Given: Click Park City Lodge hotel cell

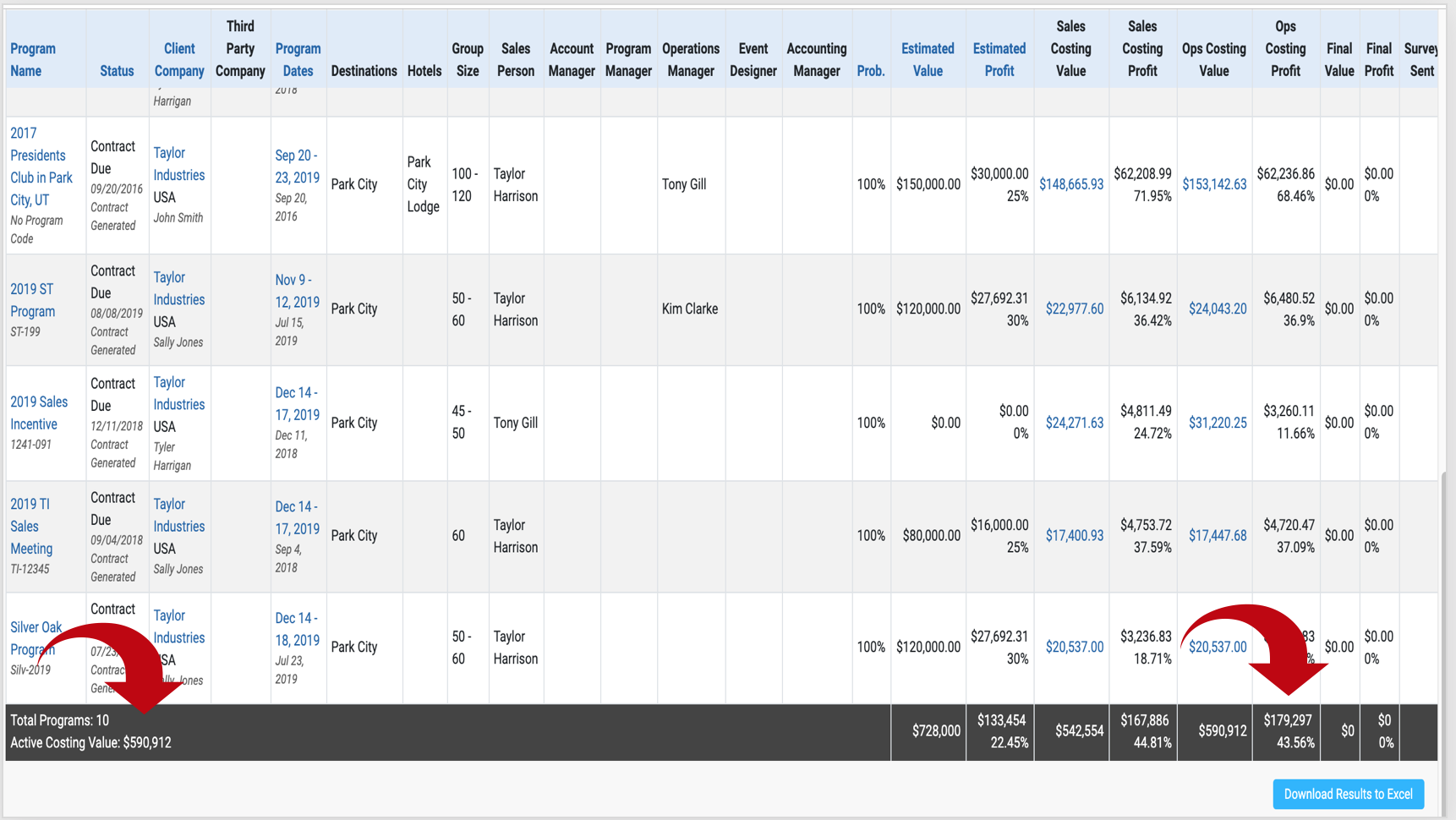Looking at the screenshot, I should pos(424,184).
